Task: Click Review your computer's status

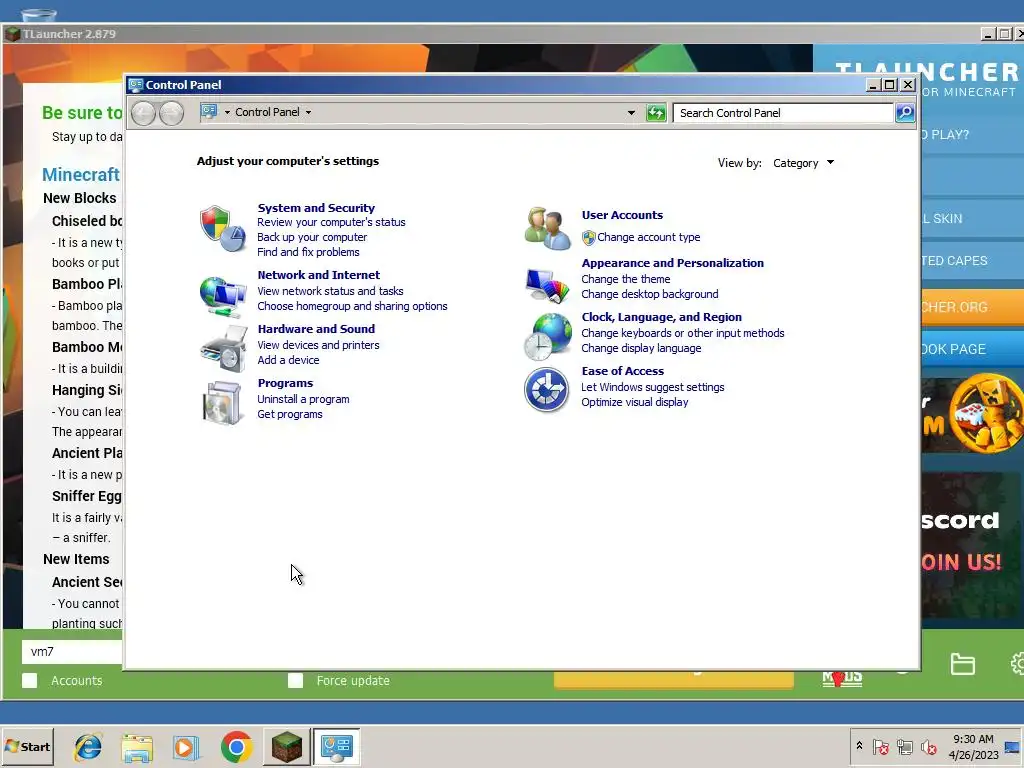Action: (x=331, y=222)
